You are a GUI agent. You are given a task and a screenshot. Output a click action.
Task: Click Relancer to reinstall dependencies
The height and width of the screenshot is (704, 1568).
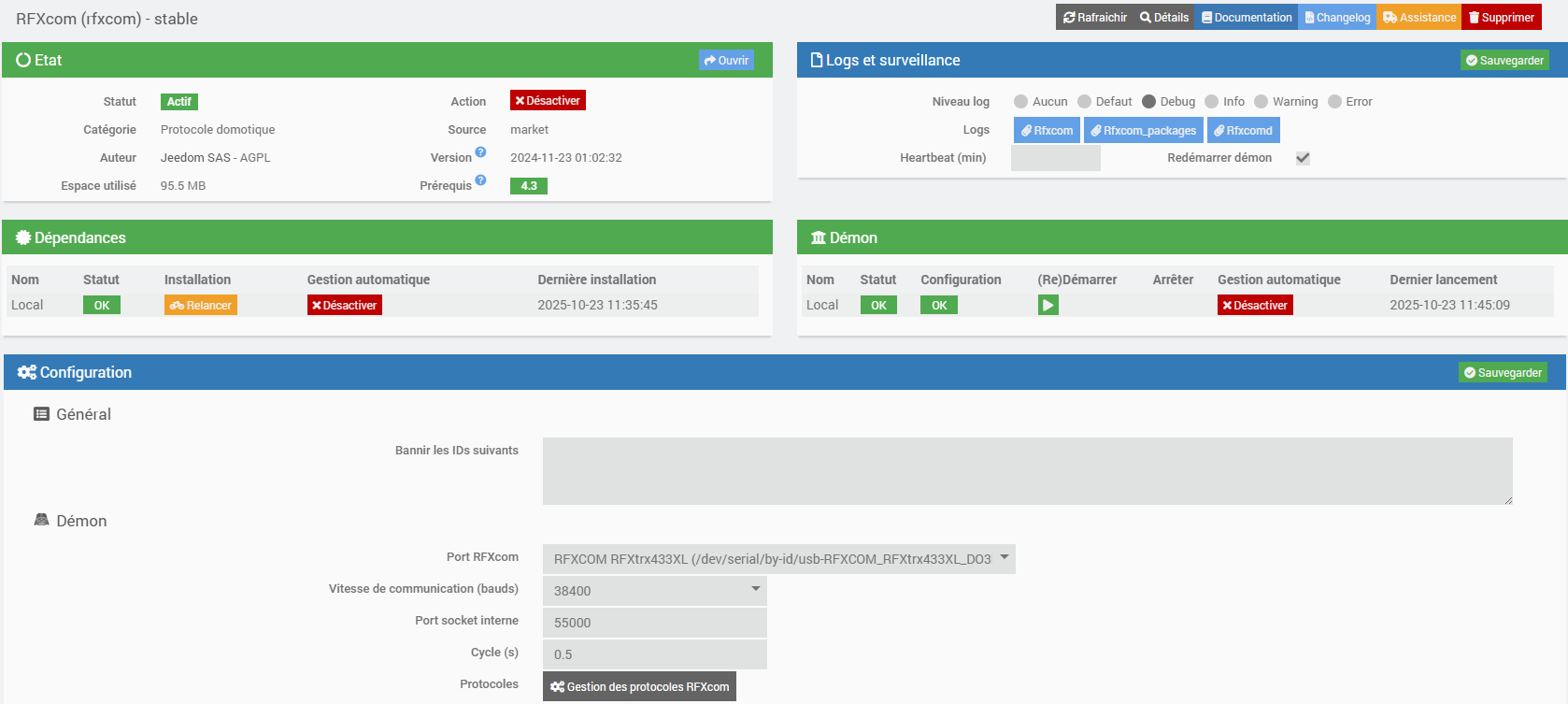[x=201, y=305]
